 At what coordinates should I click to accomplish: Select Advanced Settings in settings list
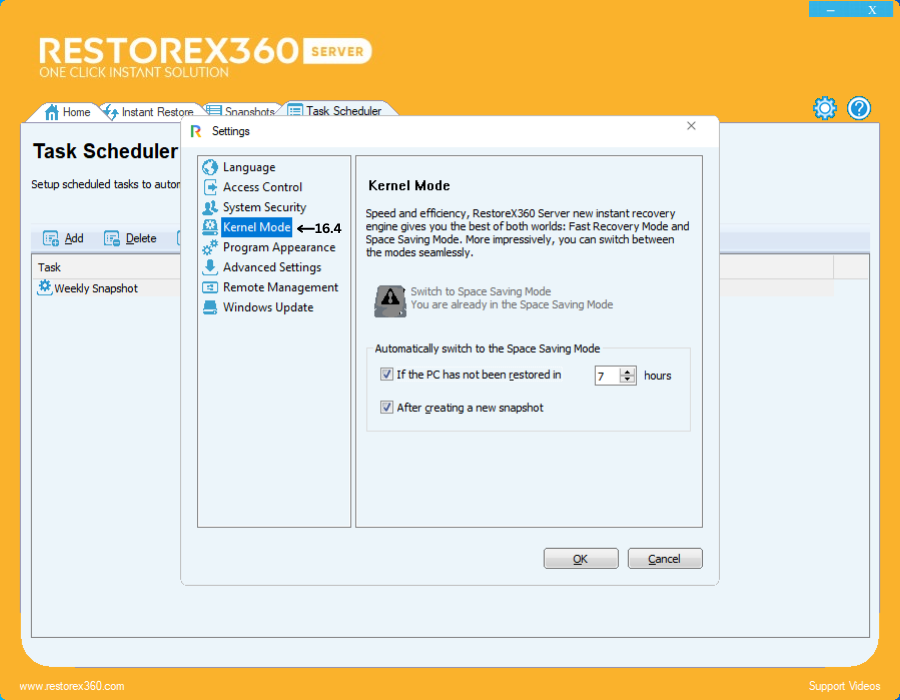pos(272,267)
